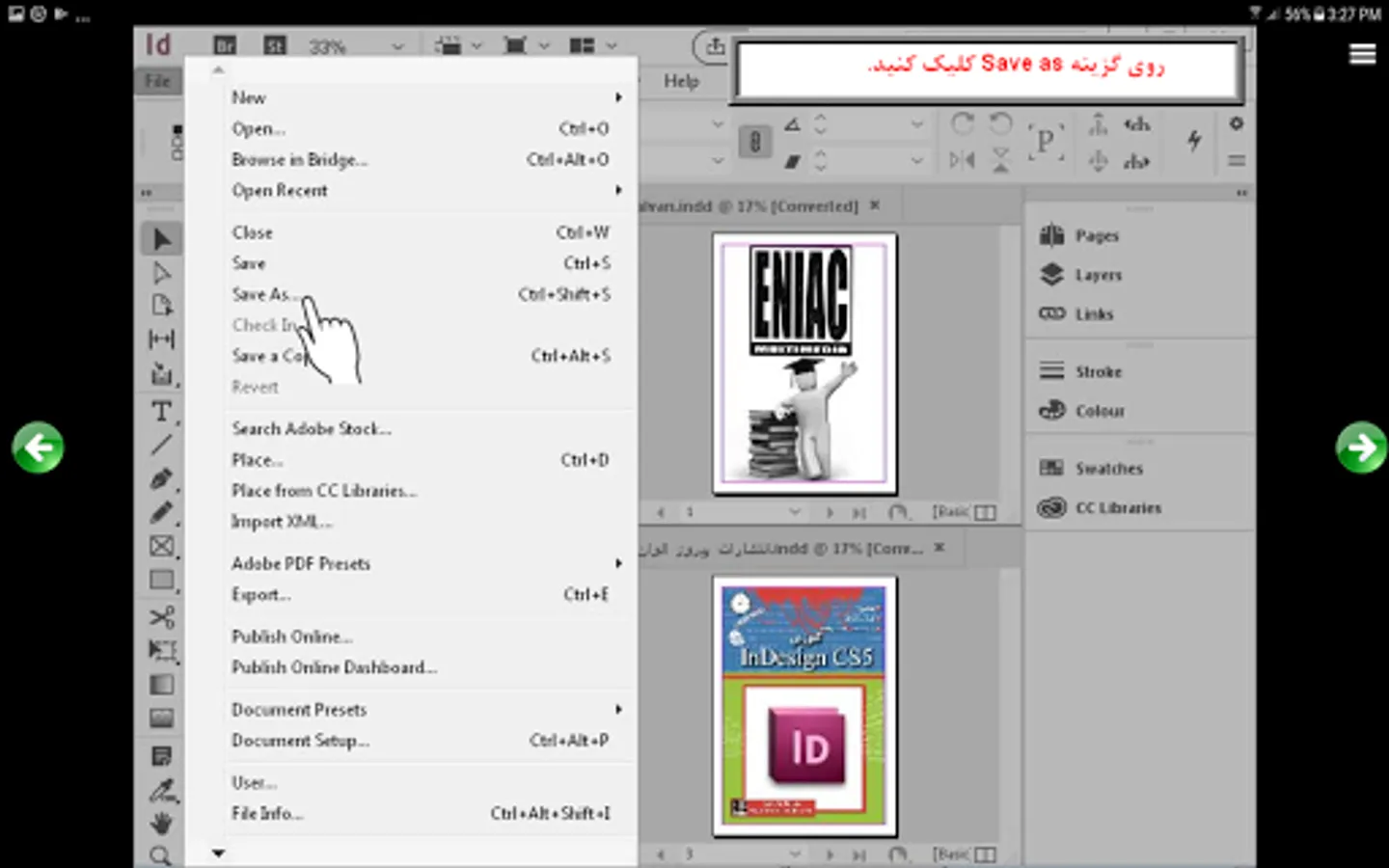Click the Flip Horizontal icon
The image size is (1389, 868).
click(962, 160)
